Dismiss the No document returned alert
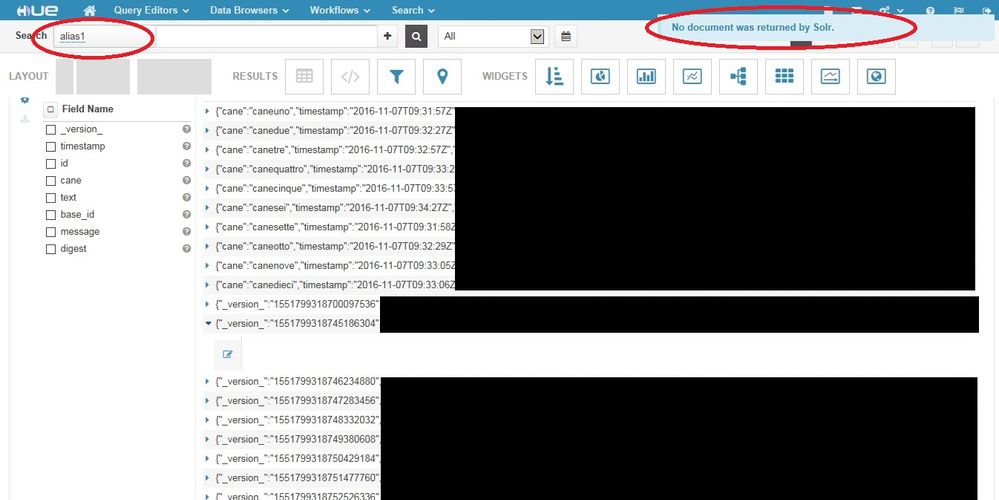The height and width of the screenshot is (500, 999). [x=828, y=28]
